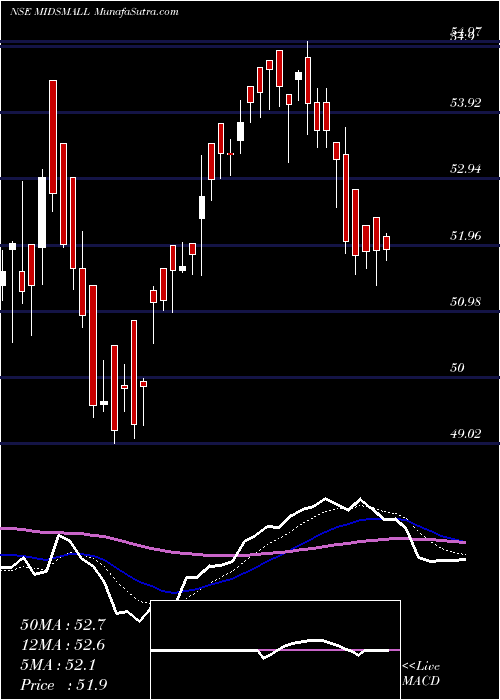Select the 52.94 price axis label
Viewport: 500px width, 700px height.
point(466,169)
